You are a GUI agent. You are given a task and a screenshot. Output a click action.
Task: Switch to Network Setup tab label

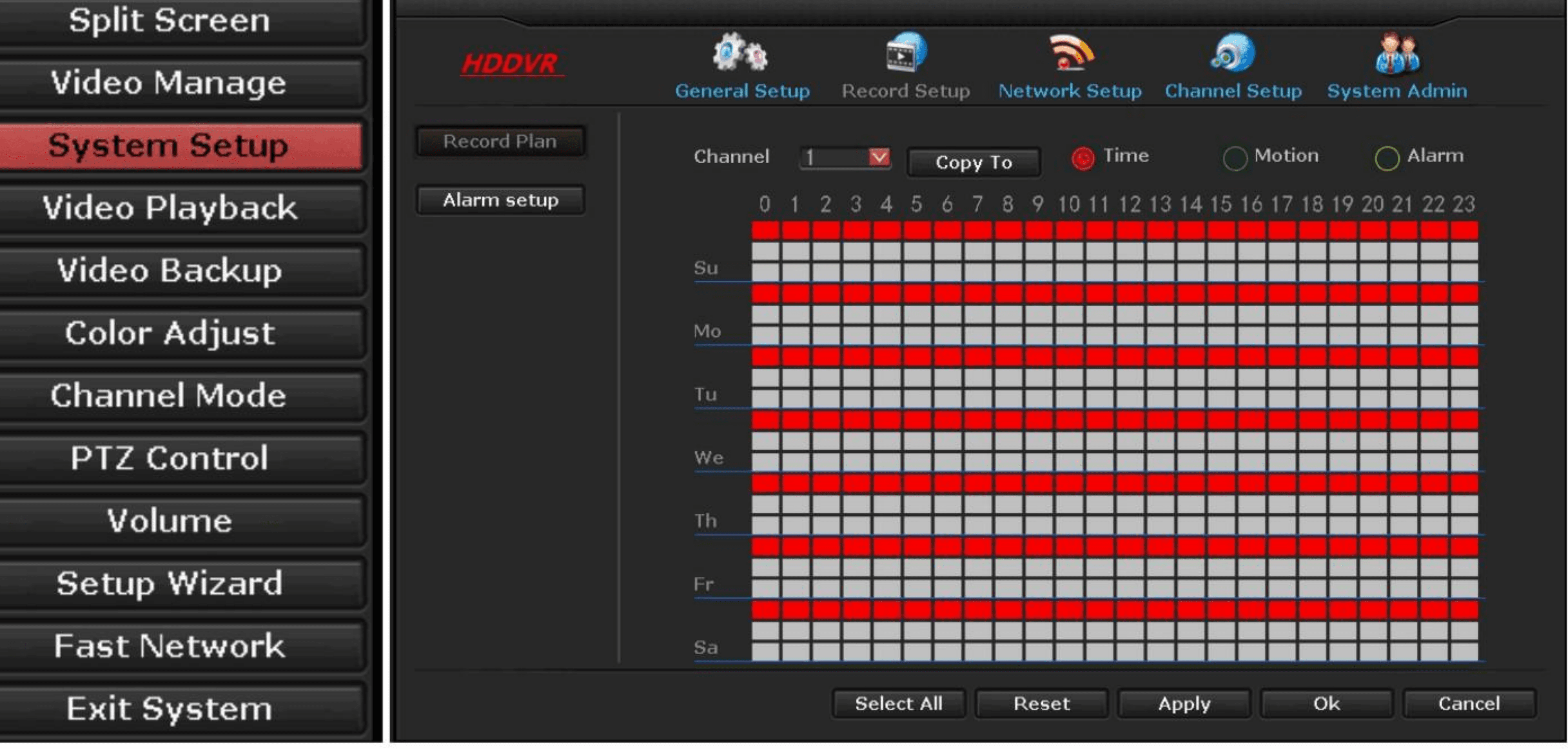(x=1069, y=91)
